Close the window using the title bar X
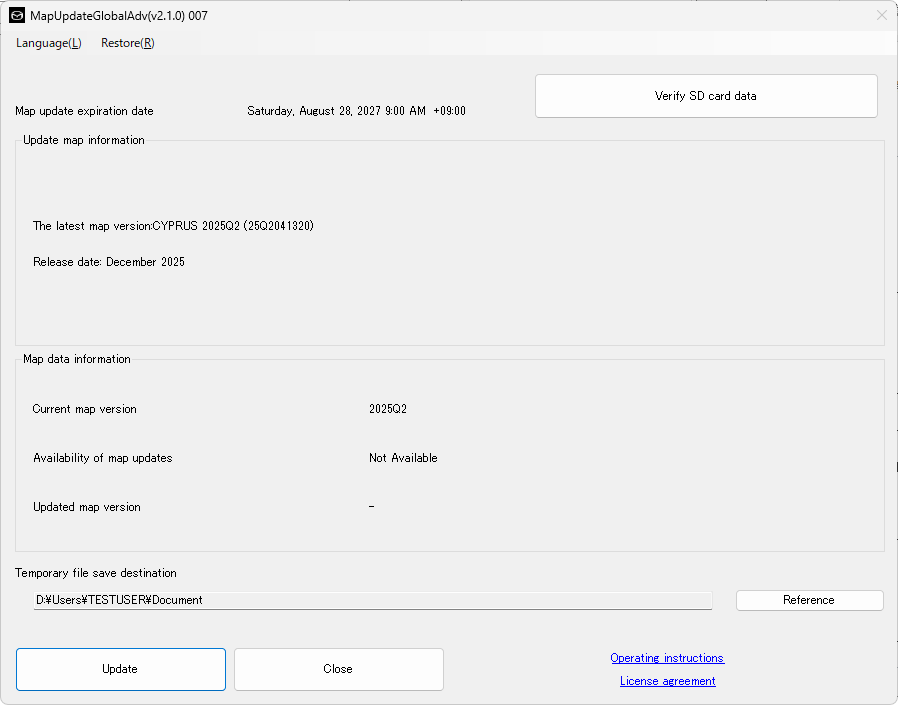The width and height of the screenshot is (898, 705). click(x=881, y=16)
